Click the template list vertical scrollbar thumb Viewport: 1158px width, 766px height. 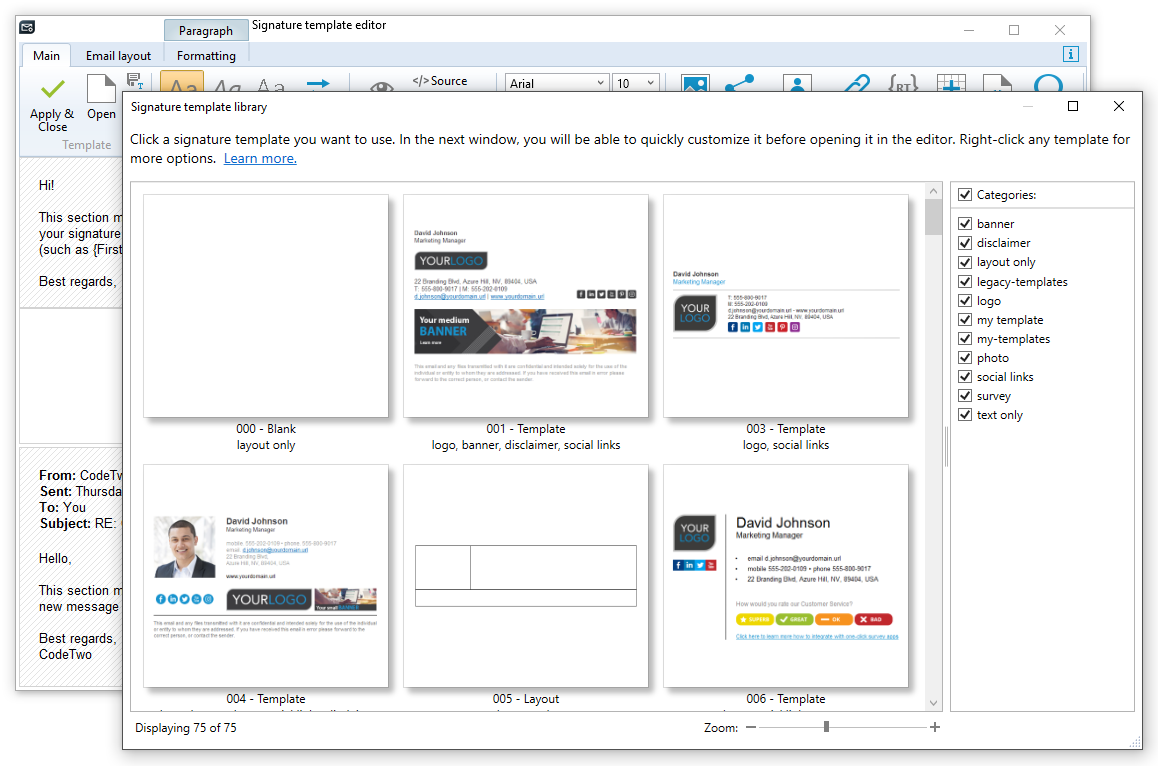[x=933, y=217]
